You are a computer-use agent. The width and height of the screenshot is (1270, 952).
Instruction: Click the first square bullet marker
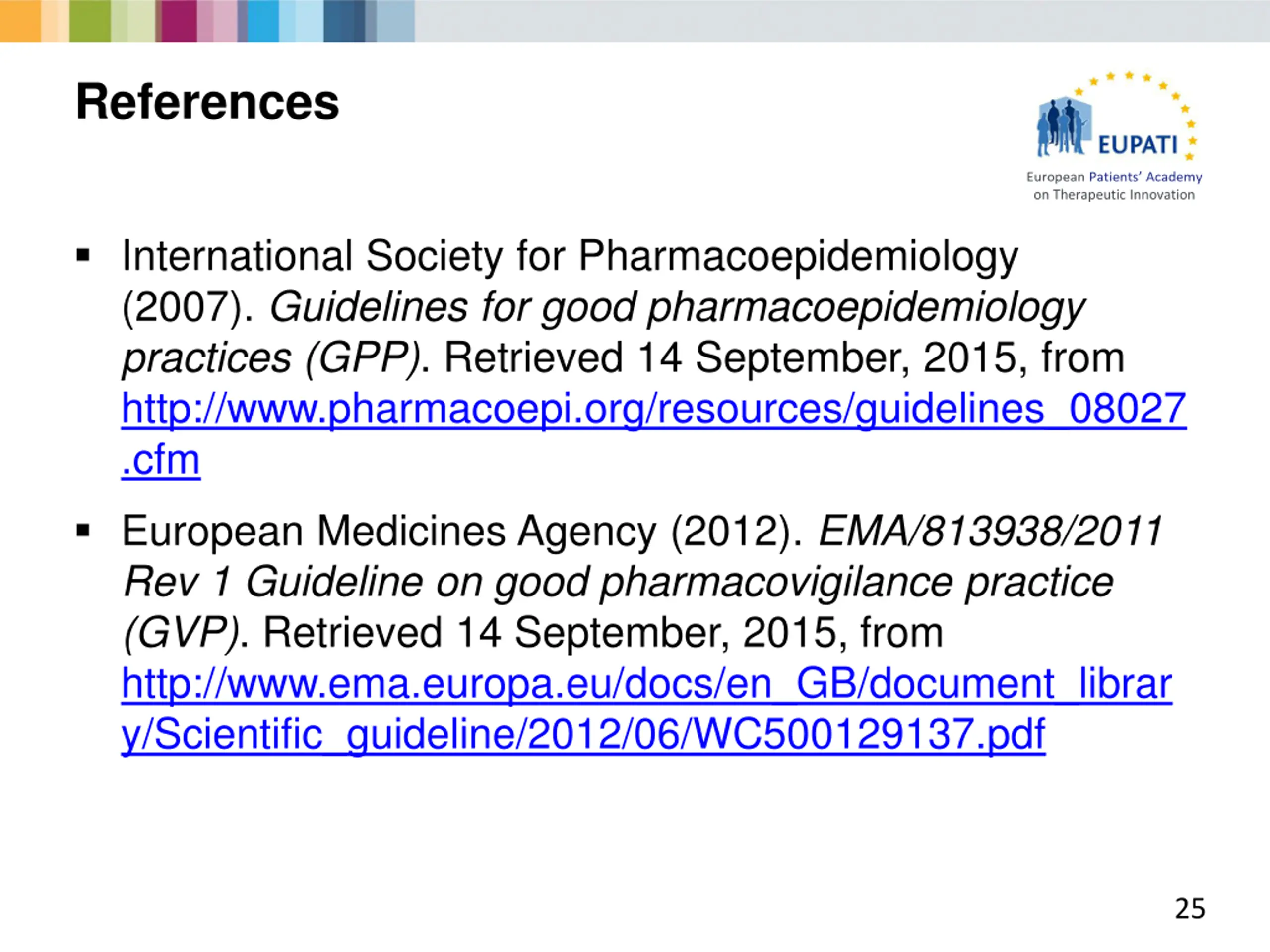pyautogui.click(x=83, y=255)
